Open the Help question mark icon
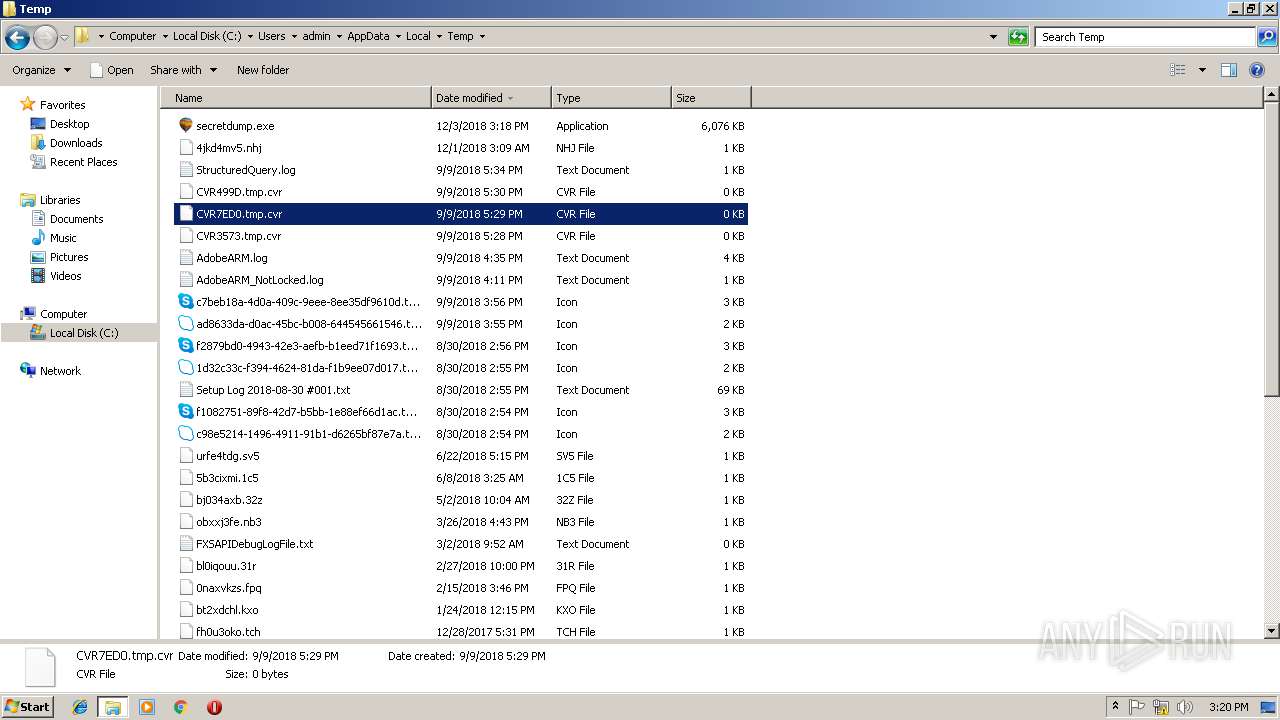This screenshot has height=720, width=1280. [x=1258, y=70]
